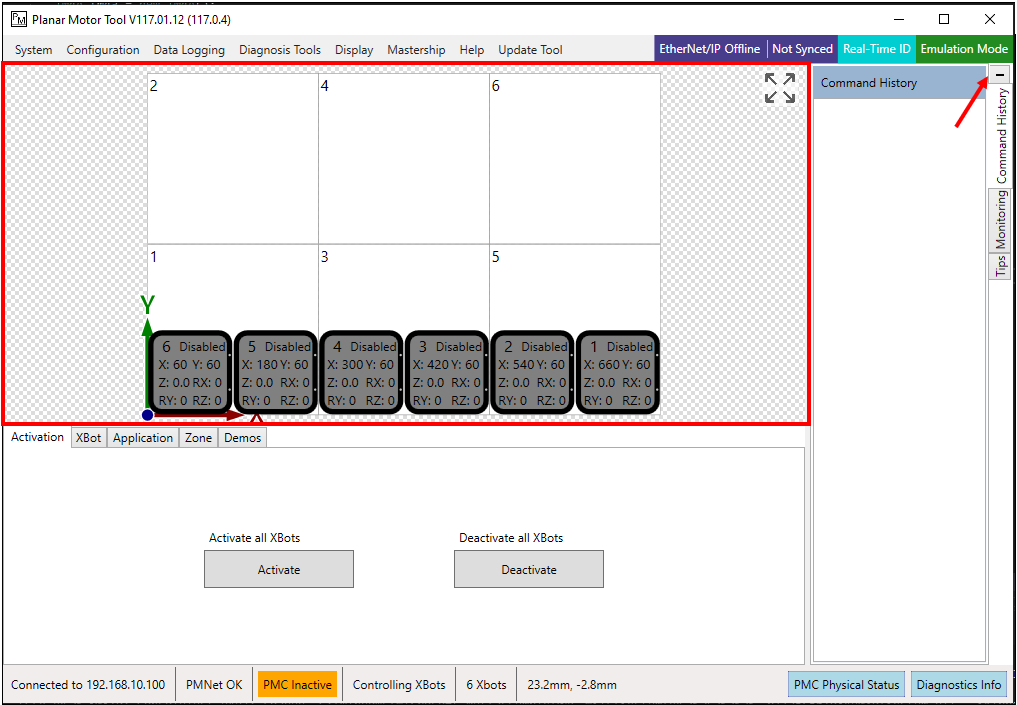
Task: Select XBot 4 on the flyway
Action: pyautogui.click(x=361, y=373)
